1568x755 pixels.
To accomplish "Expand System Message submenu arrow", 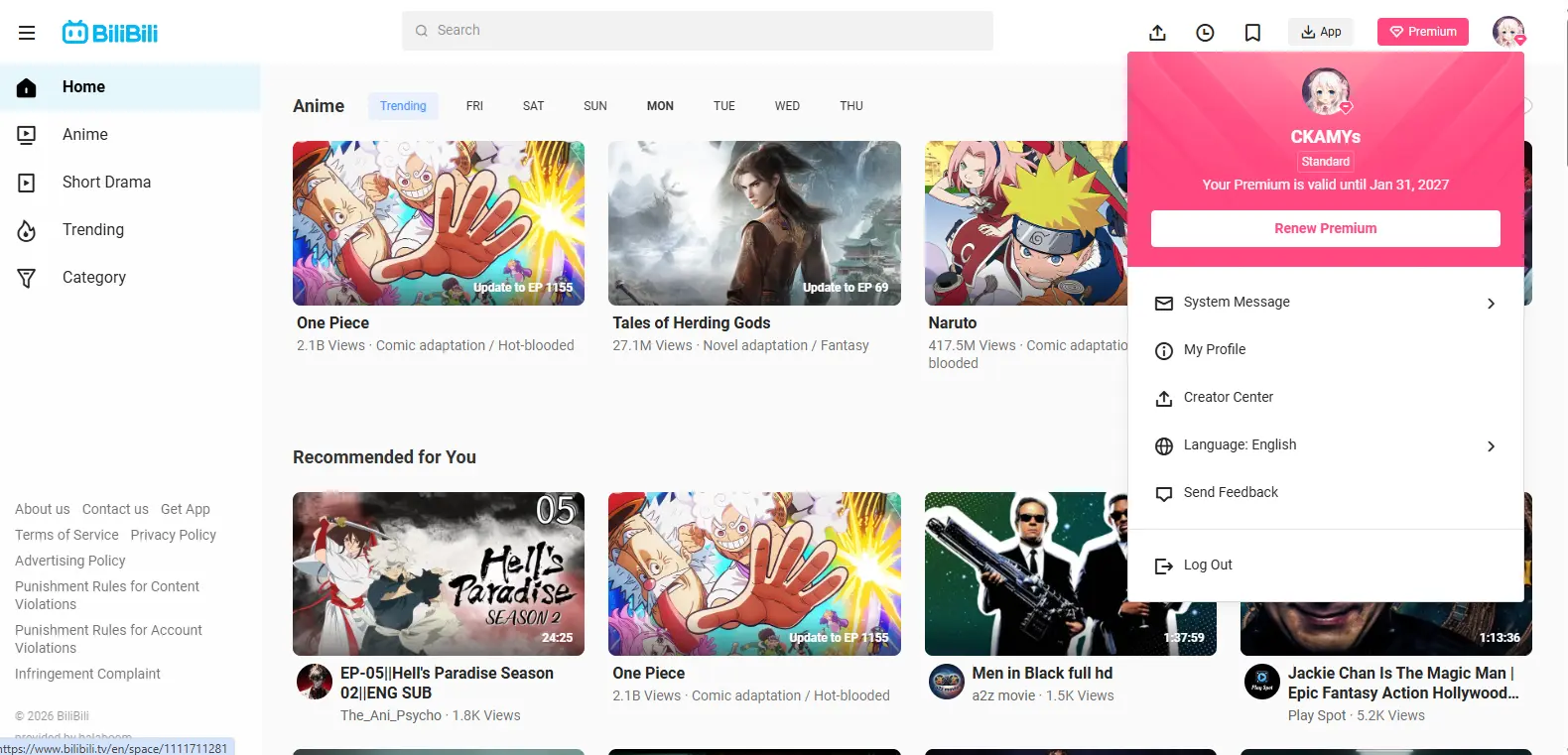I will pyautogui.click(x=1491, y=304).
